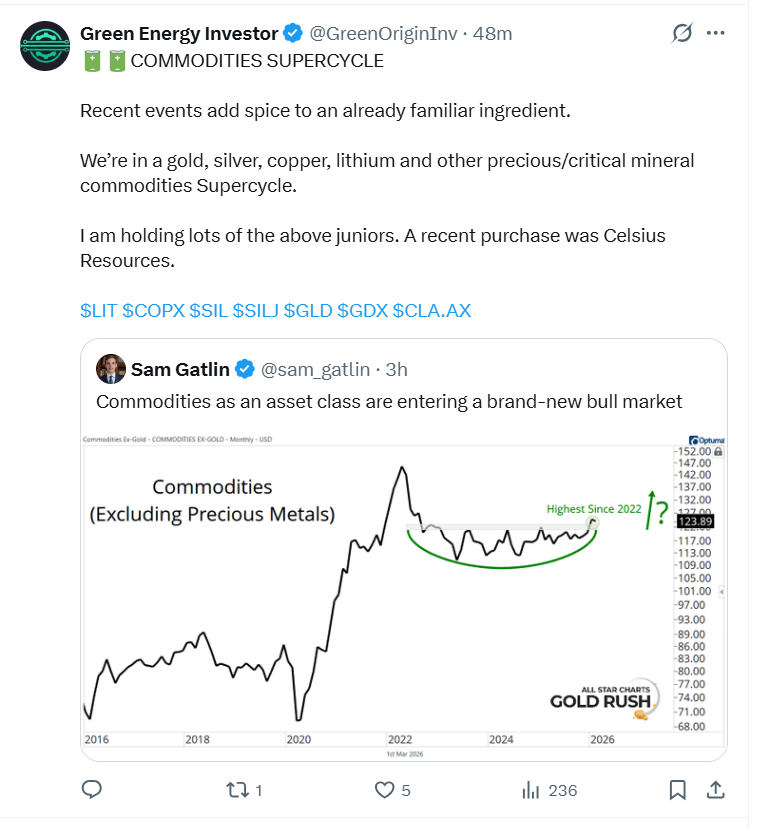Open Green Energy Investor profile avatar

pyautogui.click(x=43, y=43)
